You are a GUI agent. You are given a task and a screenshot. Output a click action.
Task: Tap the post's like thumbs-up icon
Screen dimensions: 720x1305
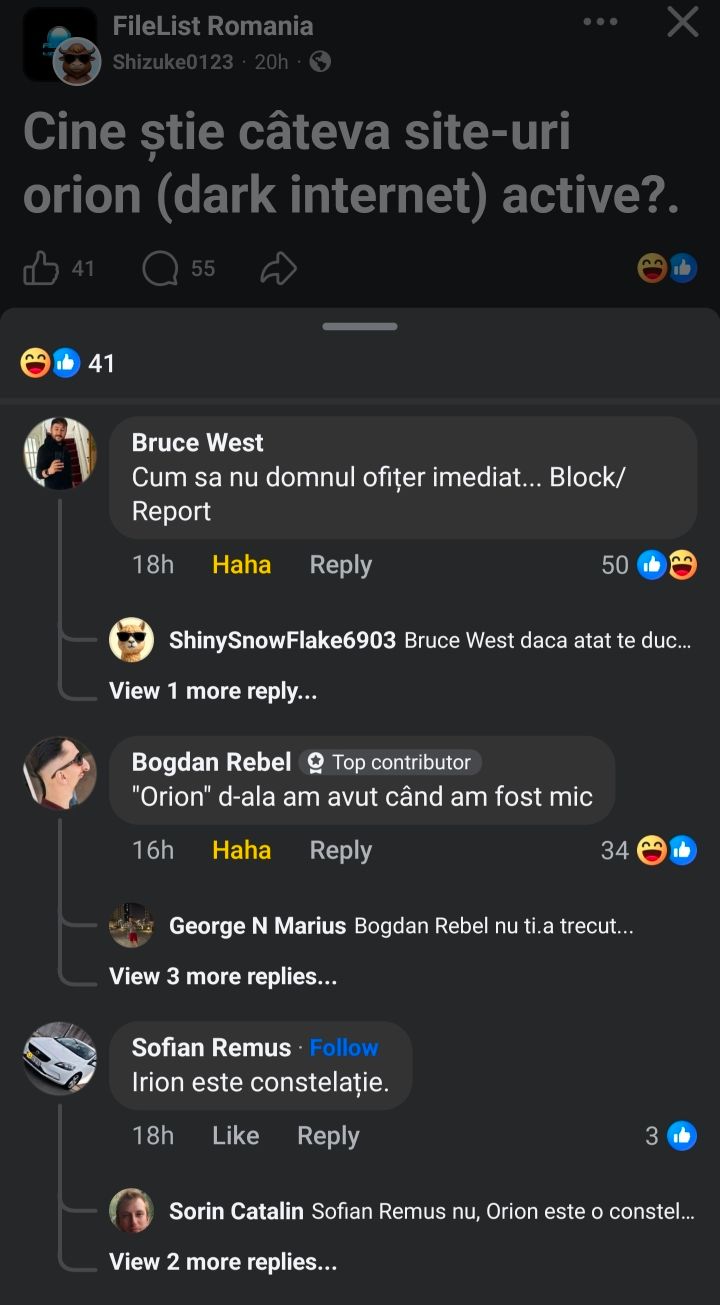41,268
